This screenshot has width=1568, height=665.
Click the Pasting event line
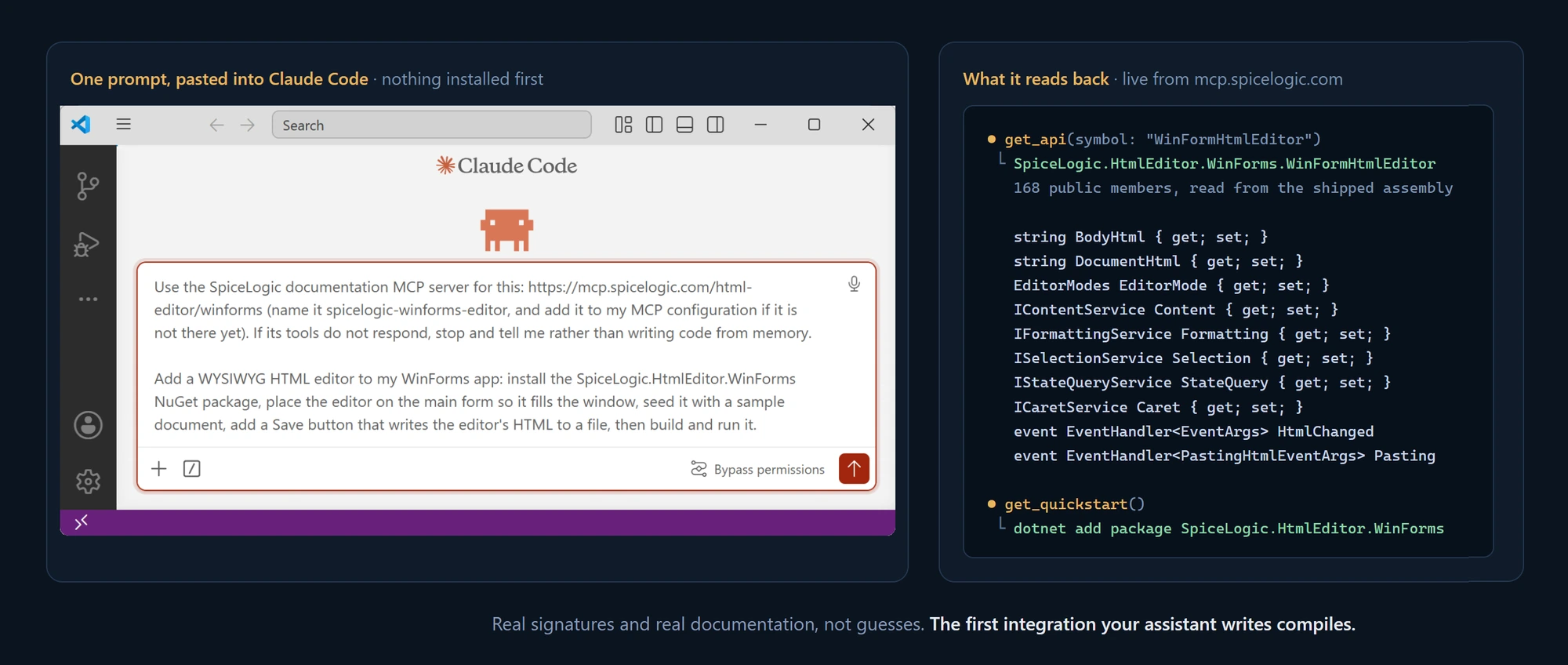click(1225, 455)
